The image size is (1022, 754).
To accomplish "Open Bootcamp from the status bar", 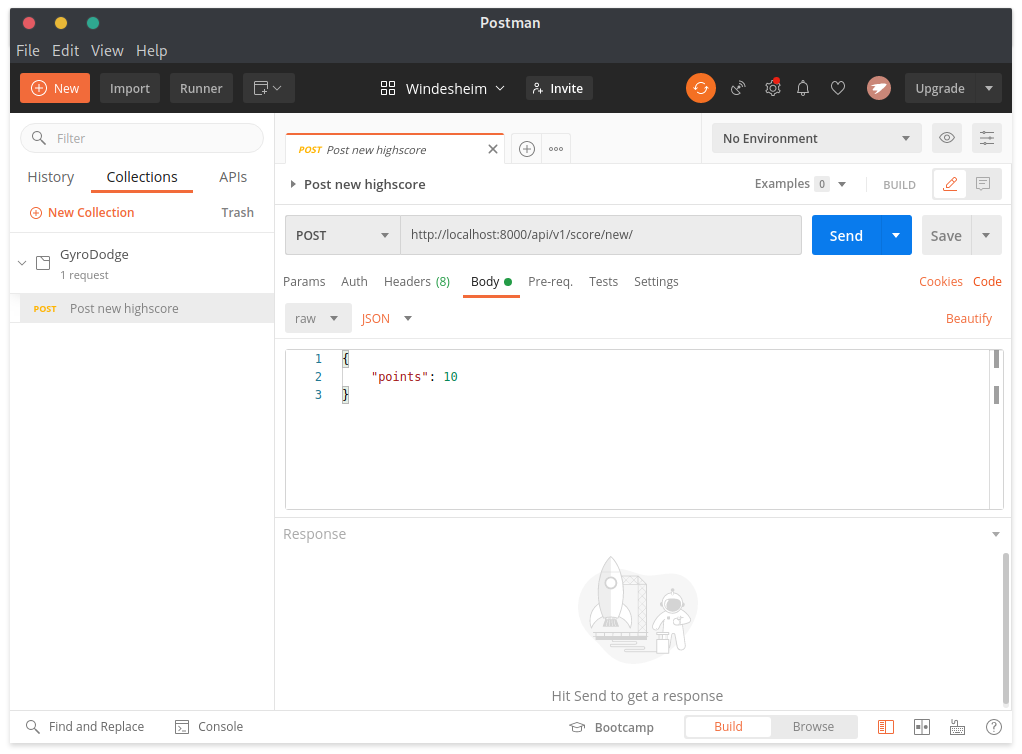I will pos(611,727).
